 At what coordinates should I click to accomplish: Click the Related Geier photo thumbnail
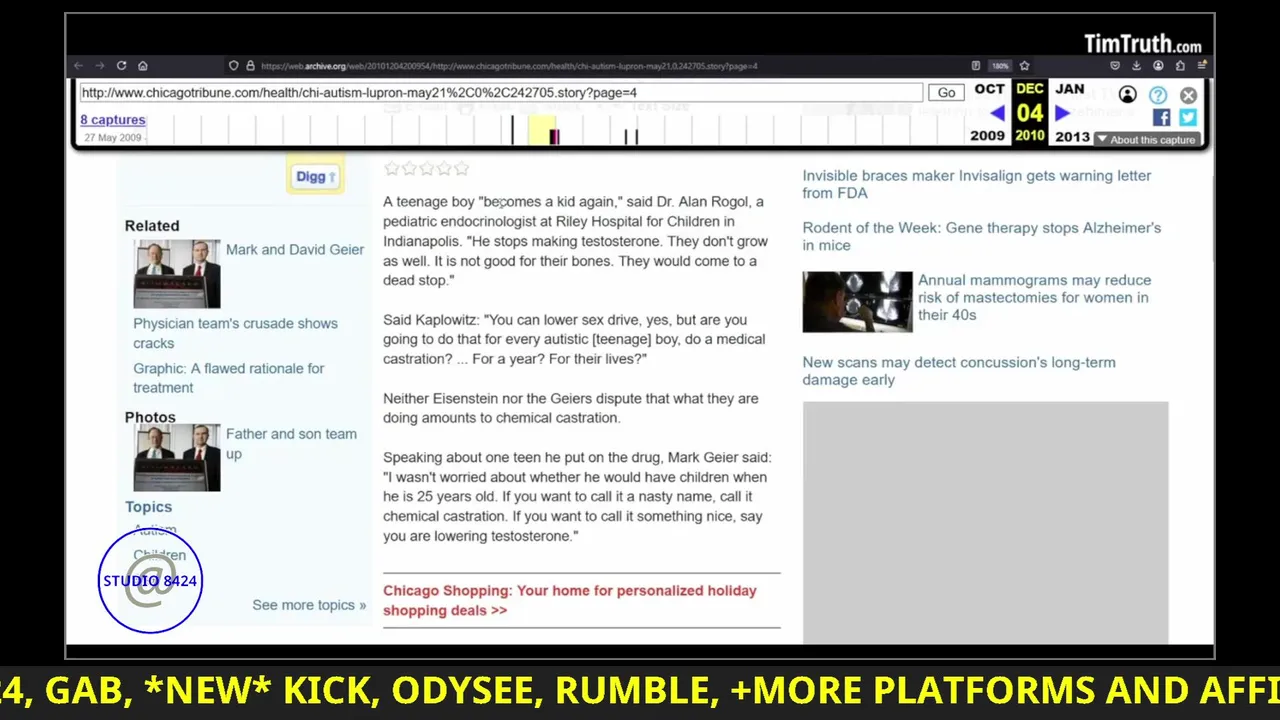click(x=177, y=274)
